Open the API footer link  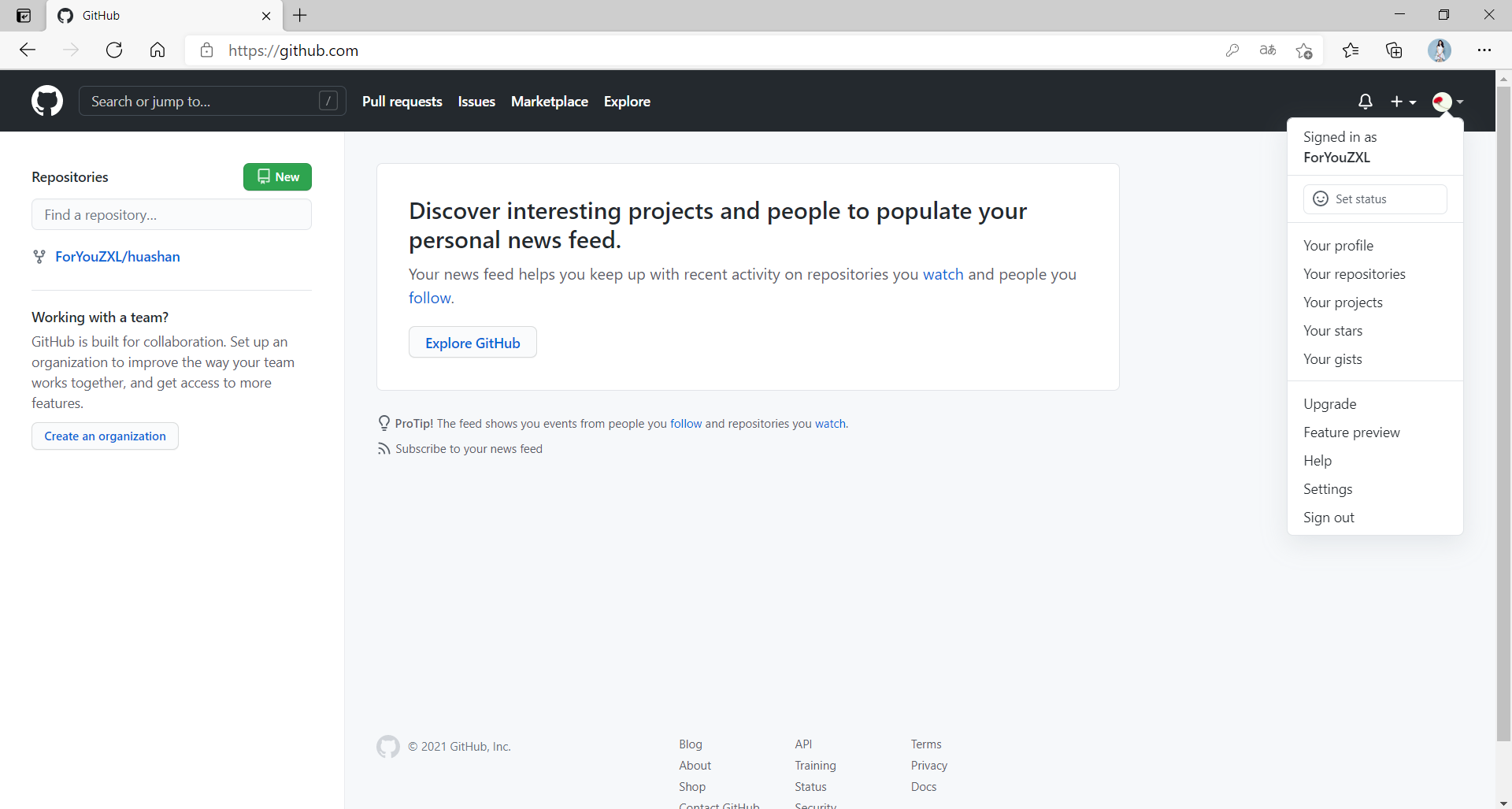pyautogui.click(x=803, y=744)
